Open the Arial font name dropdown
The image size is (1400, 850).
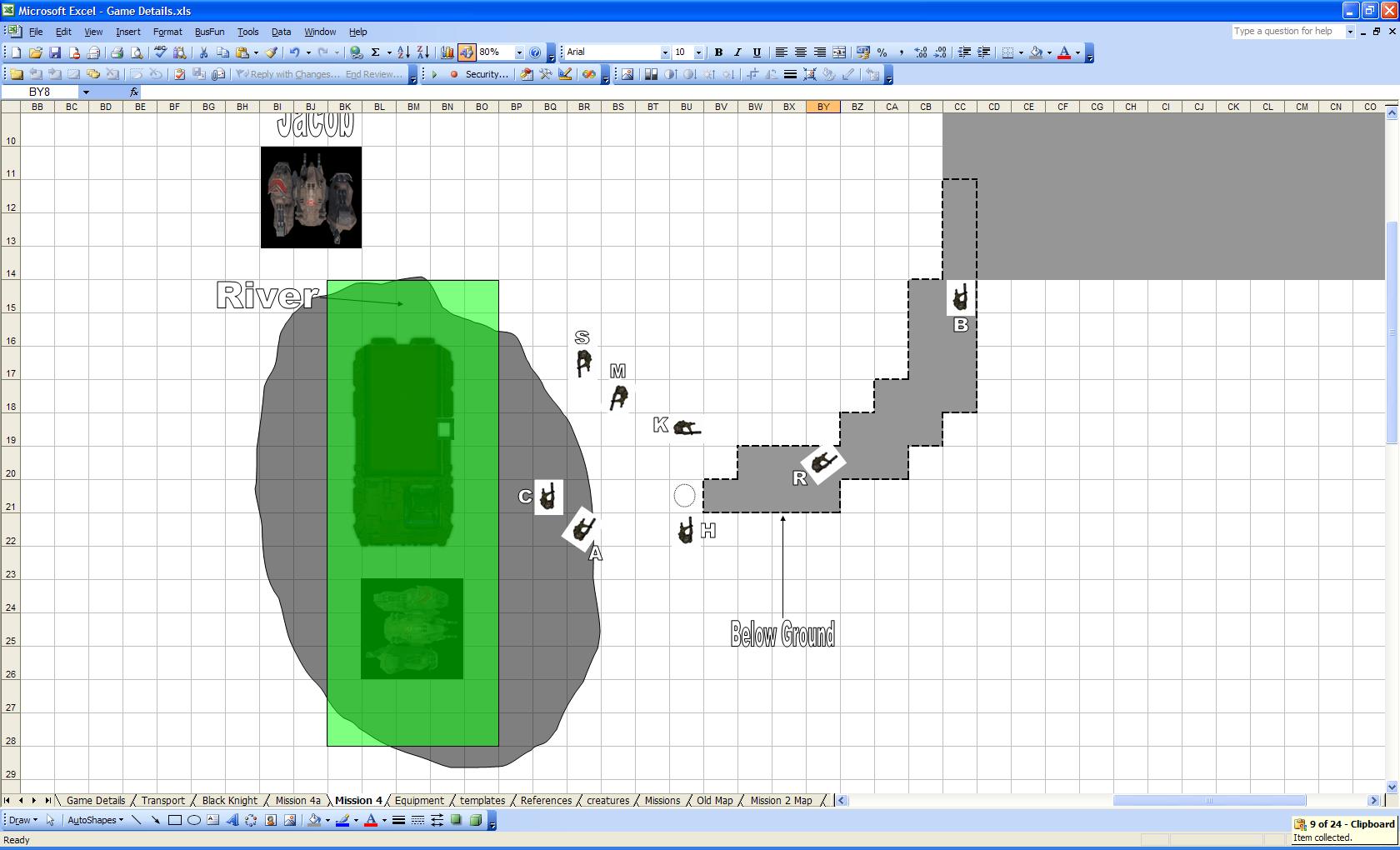[665, 52]
